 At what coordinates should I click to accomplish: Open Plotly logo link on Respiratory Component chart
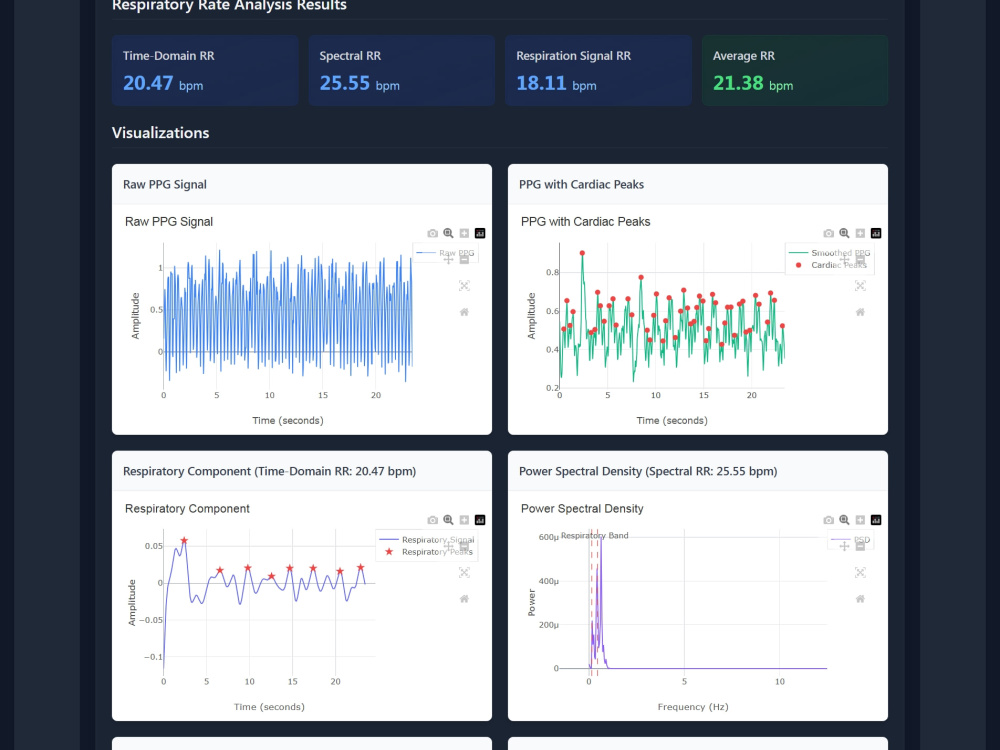[x=480, y=520]
